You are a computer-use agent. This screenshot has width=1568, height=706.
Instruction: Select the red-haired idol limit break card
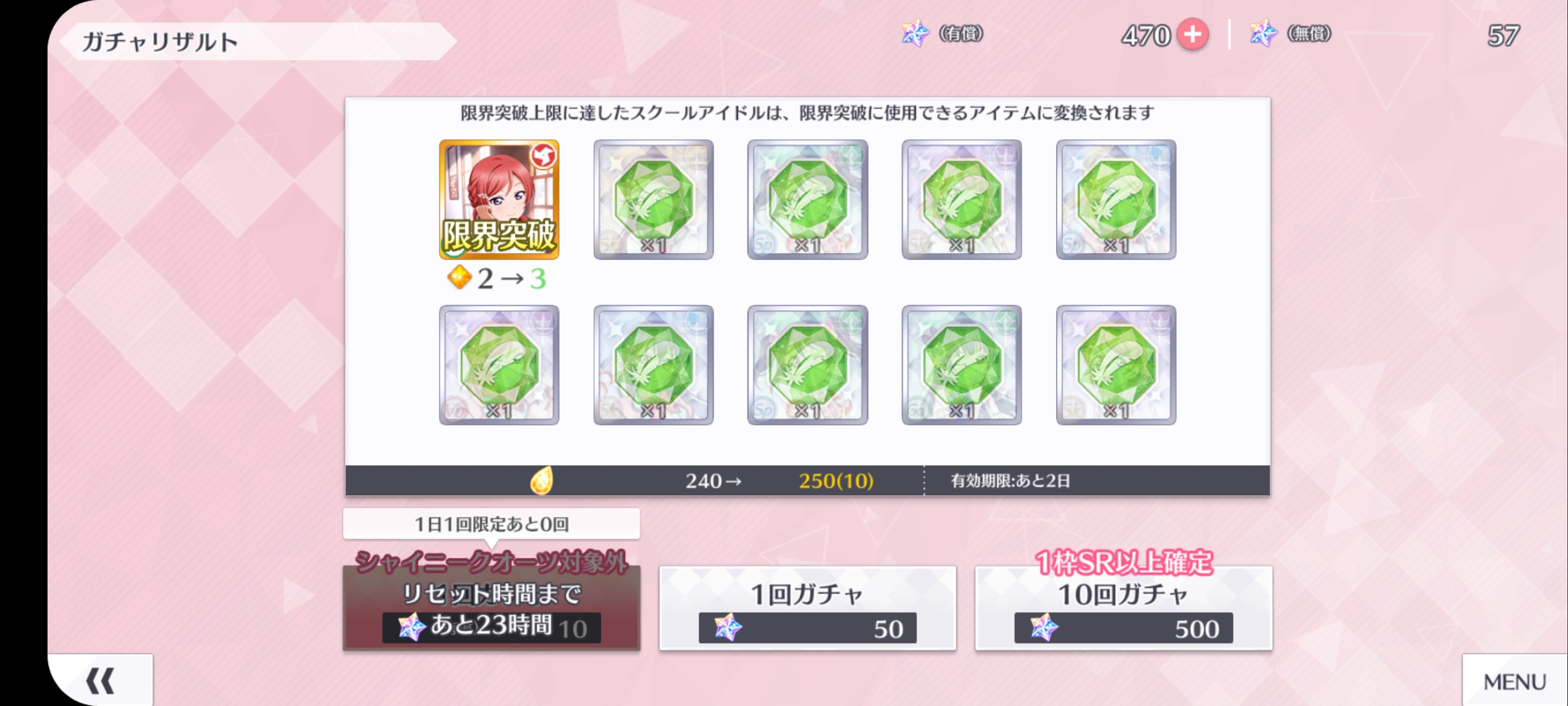[499, 199]
